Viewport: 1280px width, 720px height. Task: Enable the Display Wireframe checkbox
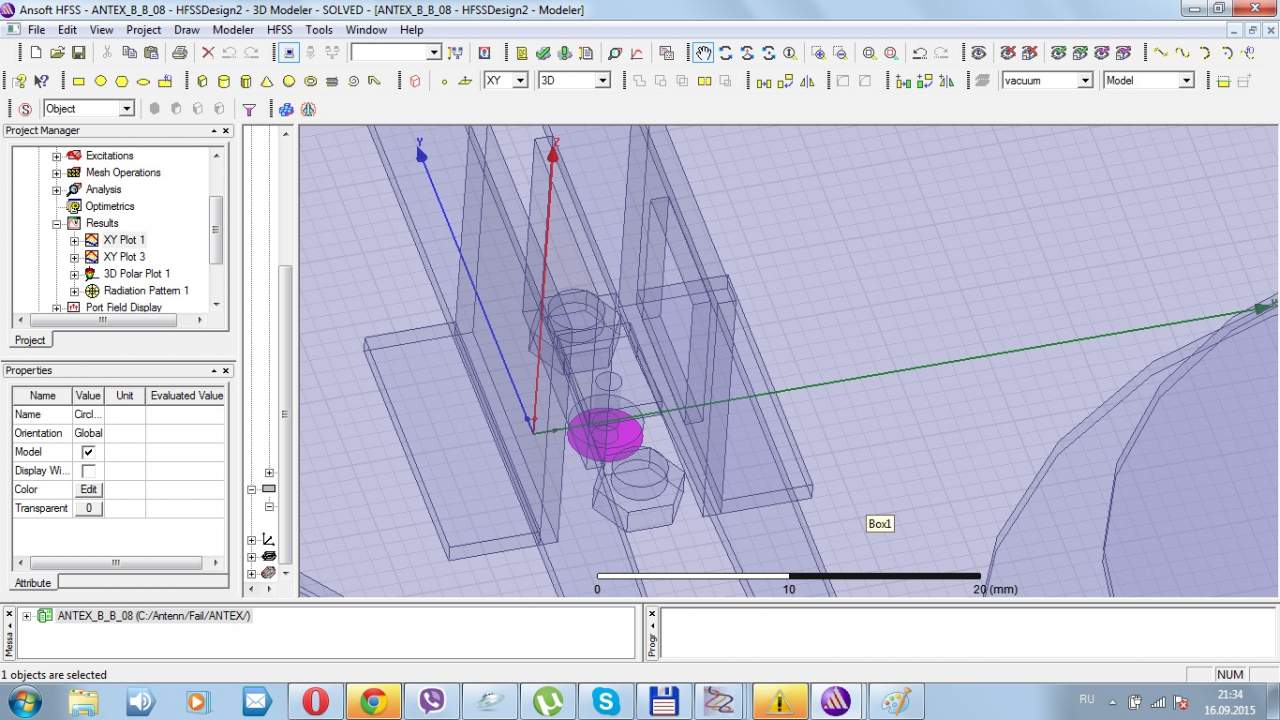tap(88, 471)
